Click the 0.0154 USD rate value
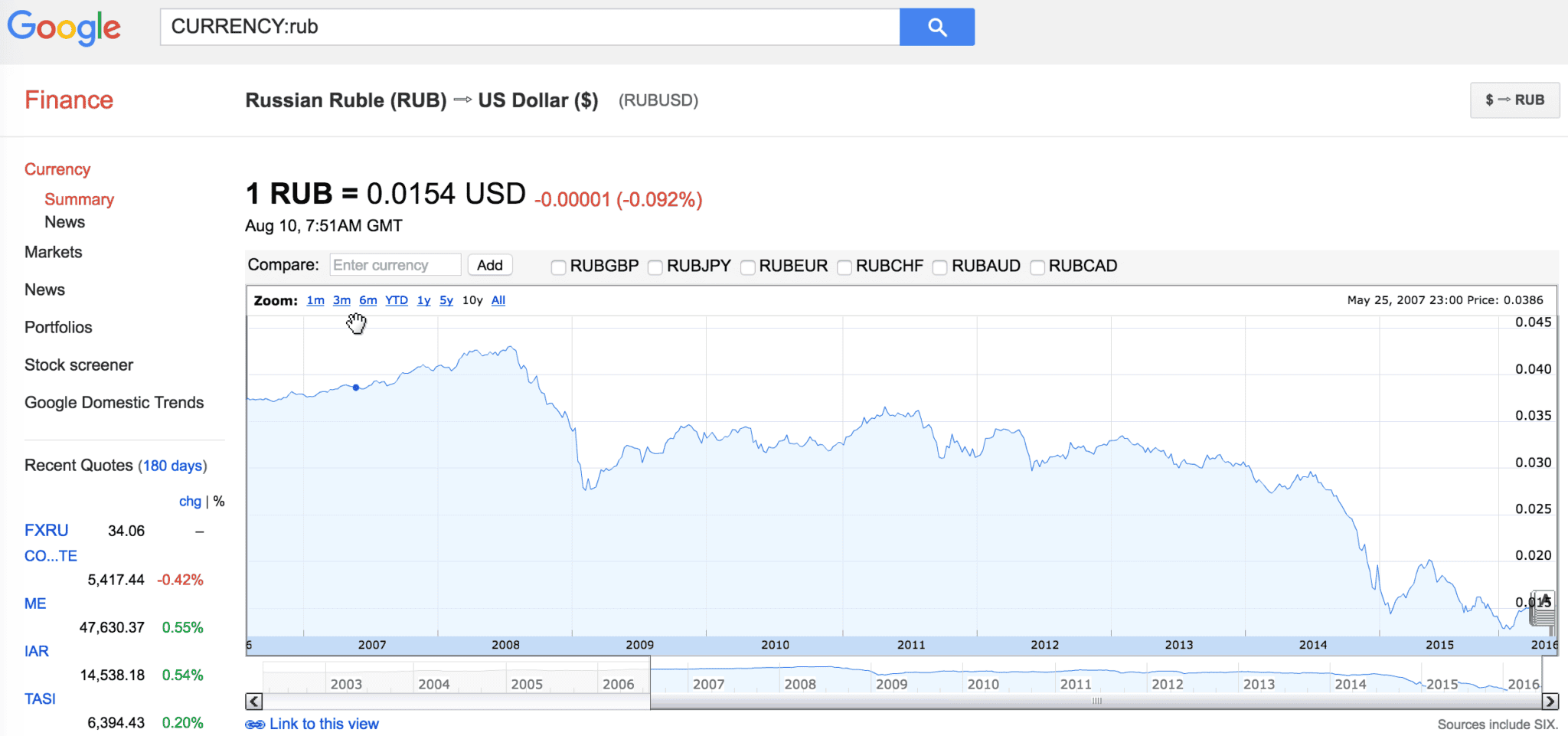The image size is (1568, 736). coord(446,194)
